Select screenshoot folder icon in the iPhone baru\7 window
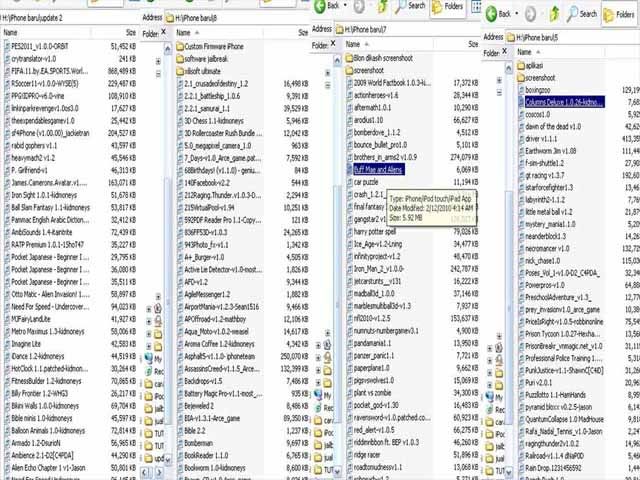Screen dimensions: 640x480 click(x=349, y=71)
